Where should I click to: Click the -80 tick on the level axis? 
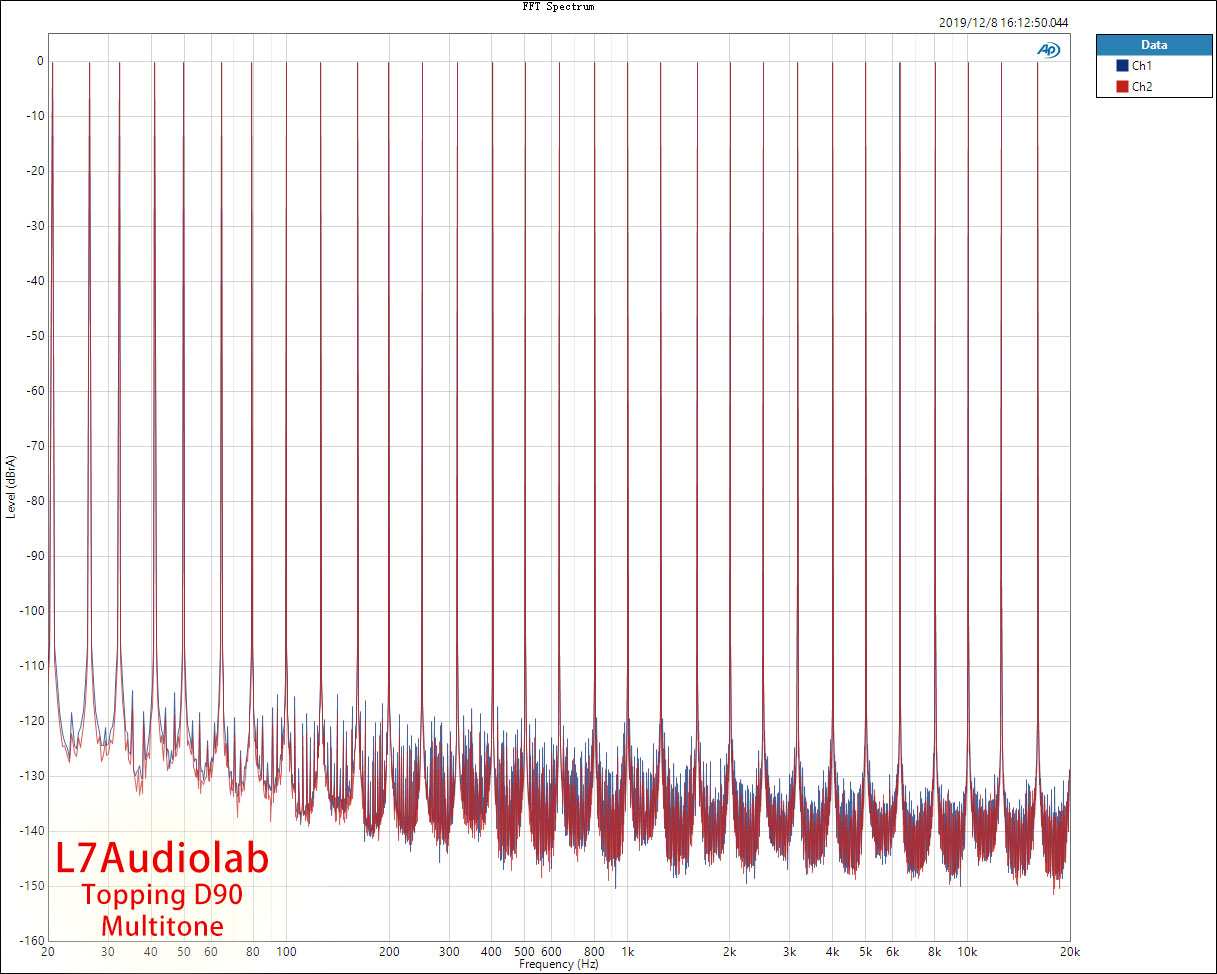point(34,501)
